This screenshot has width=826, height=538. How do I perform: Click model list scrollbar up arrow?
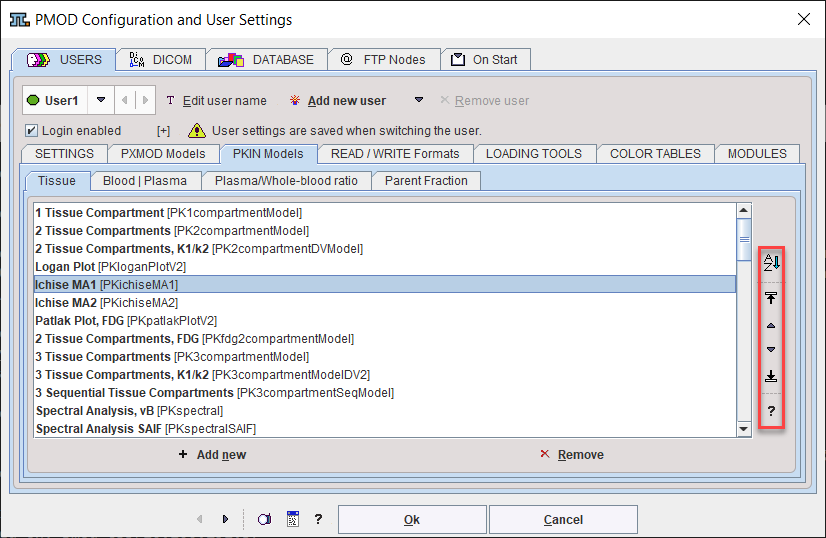pyautogui.click(x=744, y=210)
